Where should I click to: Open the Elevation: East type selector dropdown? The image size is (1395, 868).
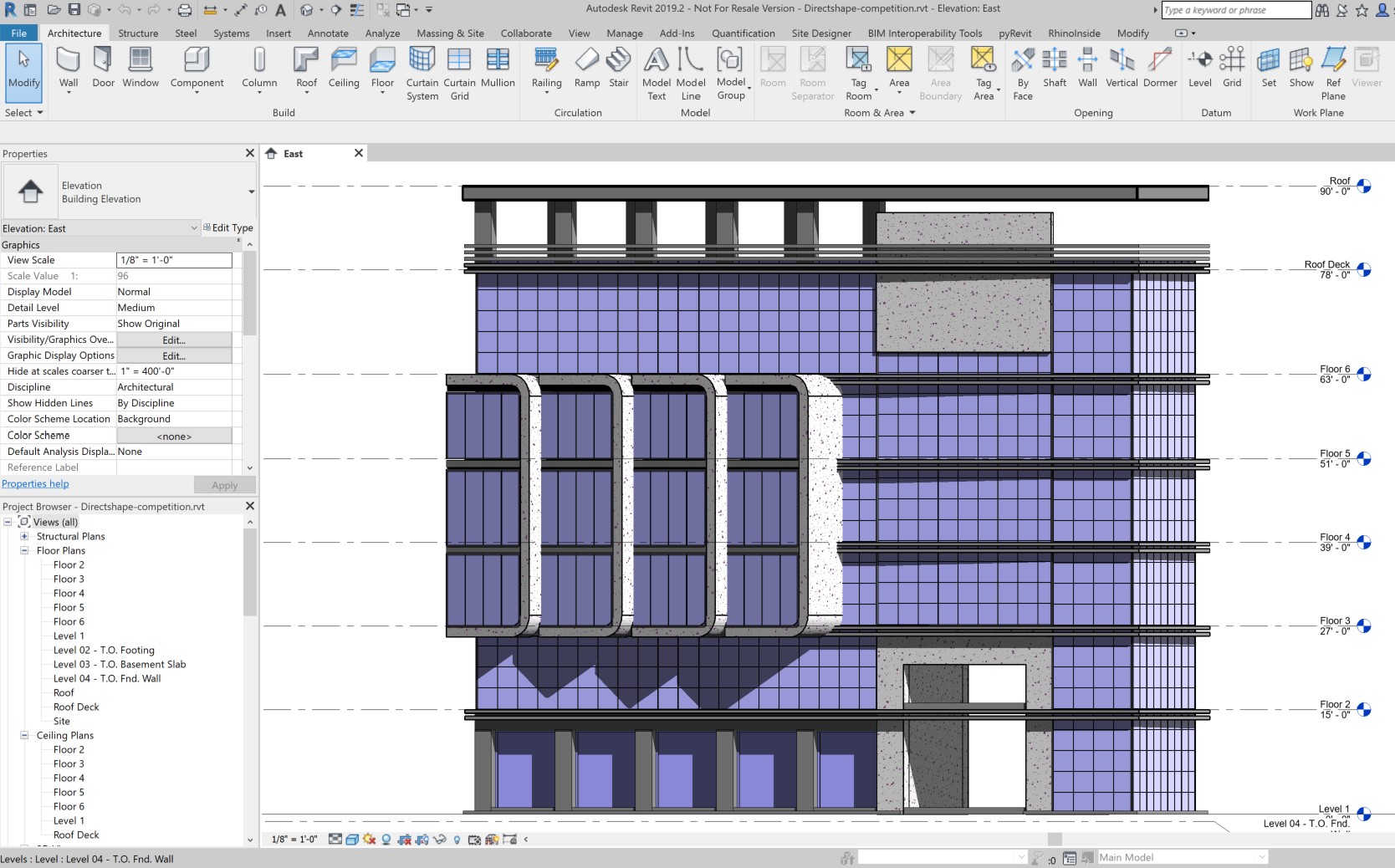coord(194,227)
